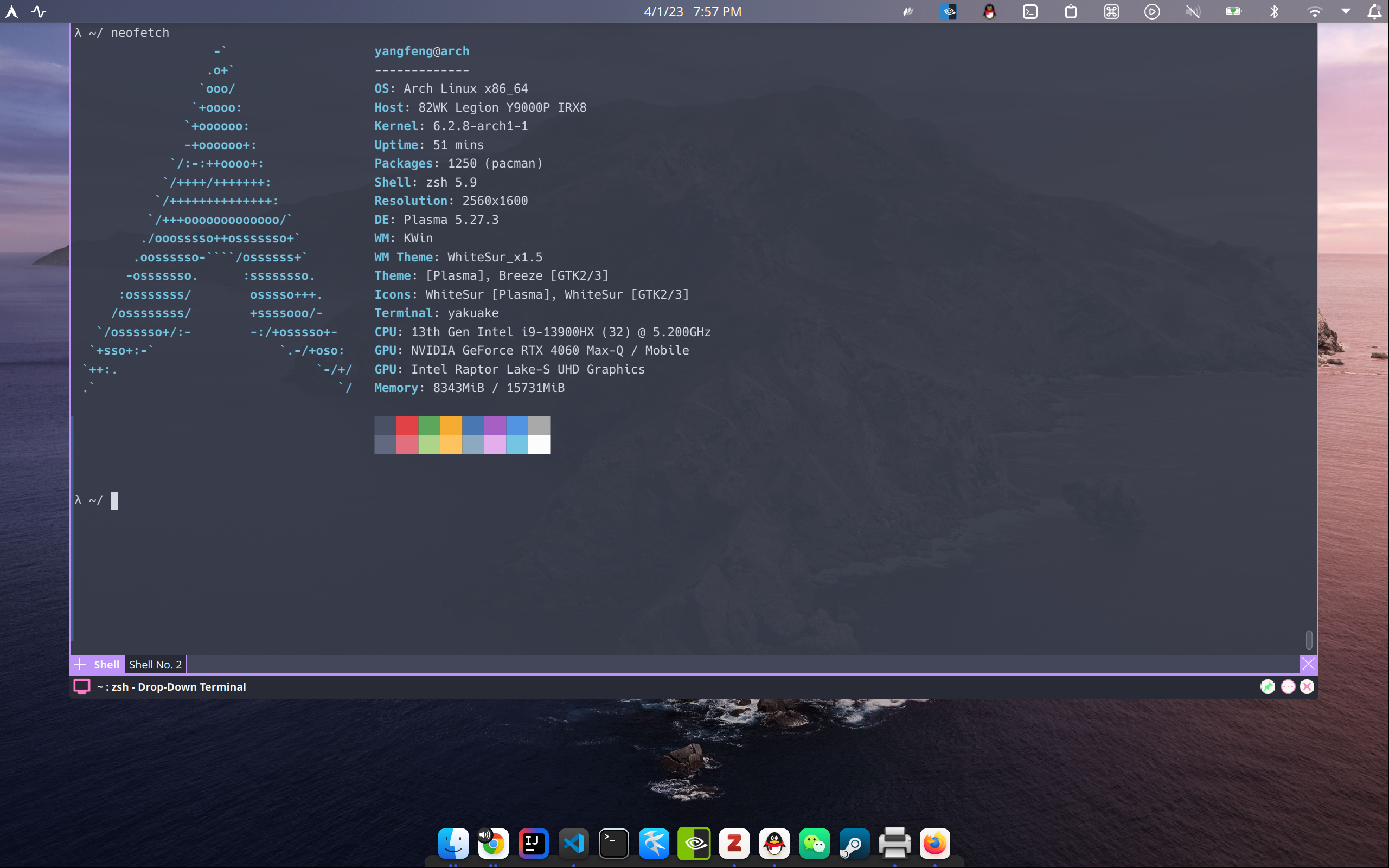The image size is (1389, 868).
Task: Click the purple color block in neofetch output
Action: coord(495,426)
